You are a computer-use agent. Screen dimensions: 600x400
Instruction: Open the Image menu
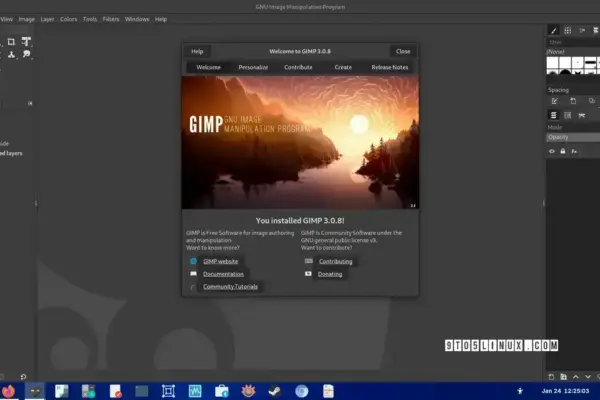pyautogui.click(x=26, y=19)
